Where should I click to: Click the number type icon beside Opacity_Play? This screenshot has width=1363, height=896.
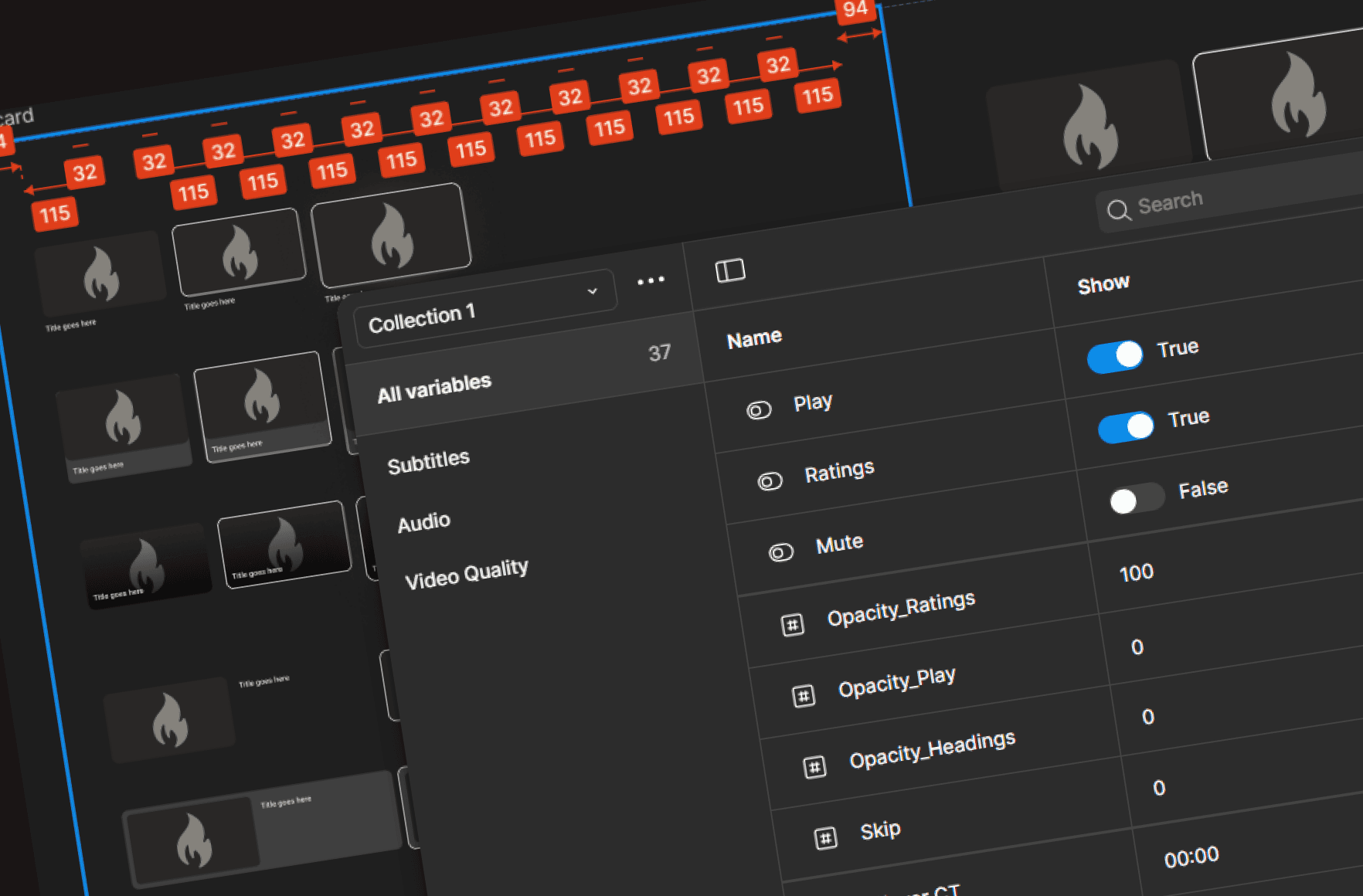pyautogui.click(x=804, y=696)
